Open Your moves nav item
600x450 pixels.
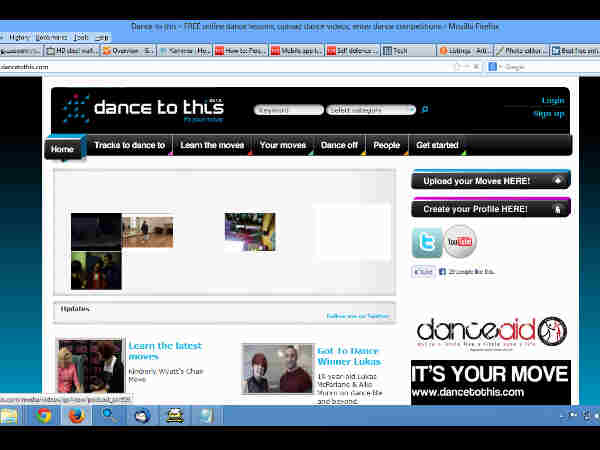click(283, 145)
